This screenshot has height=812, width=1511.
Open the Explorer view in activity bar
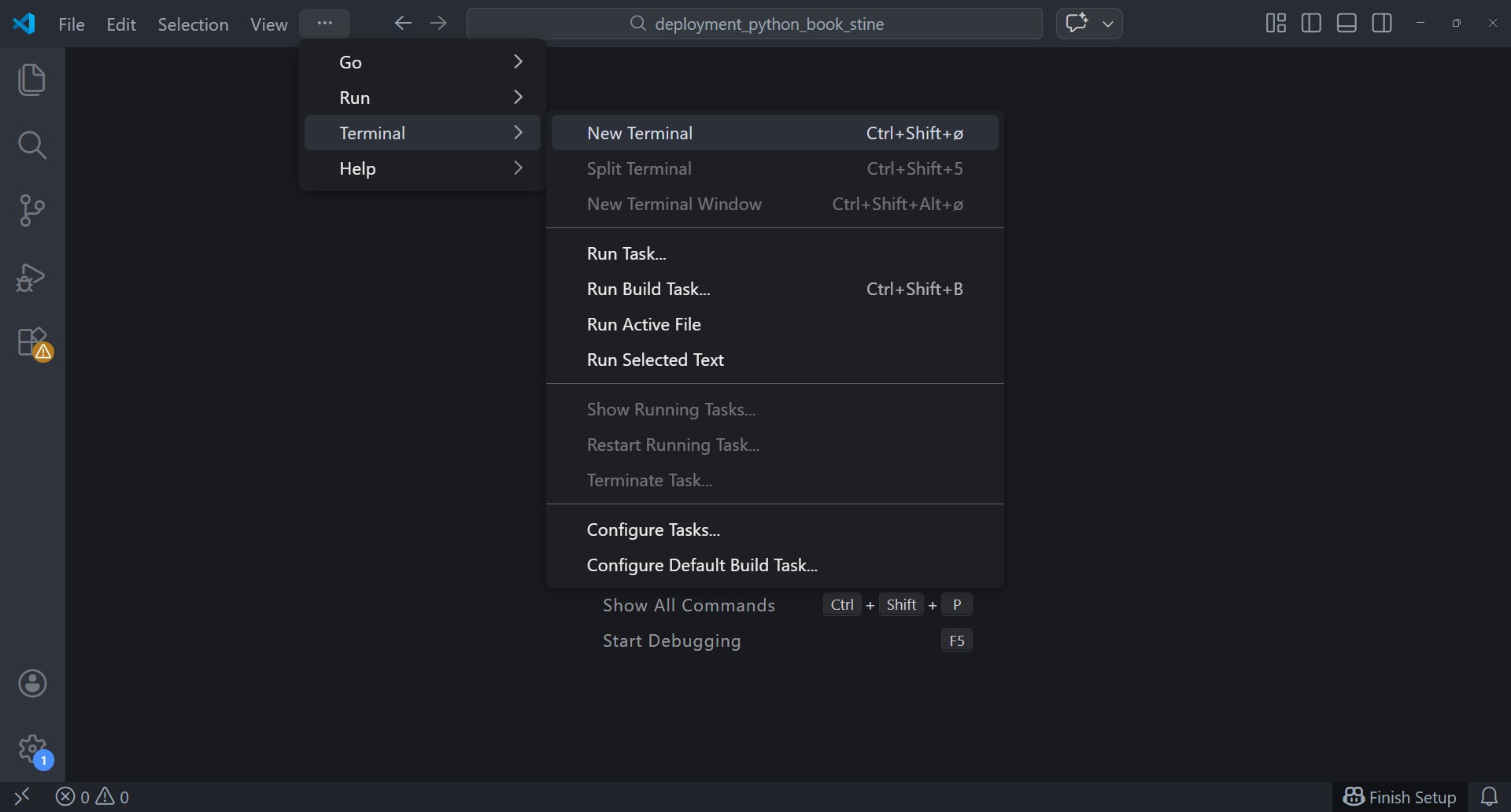coord(31,79)
